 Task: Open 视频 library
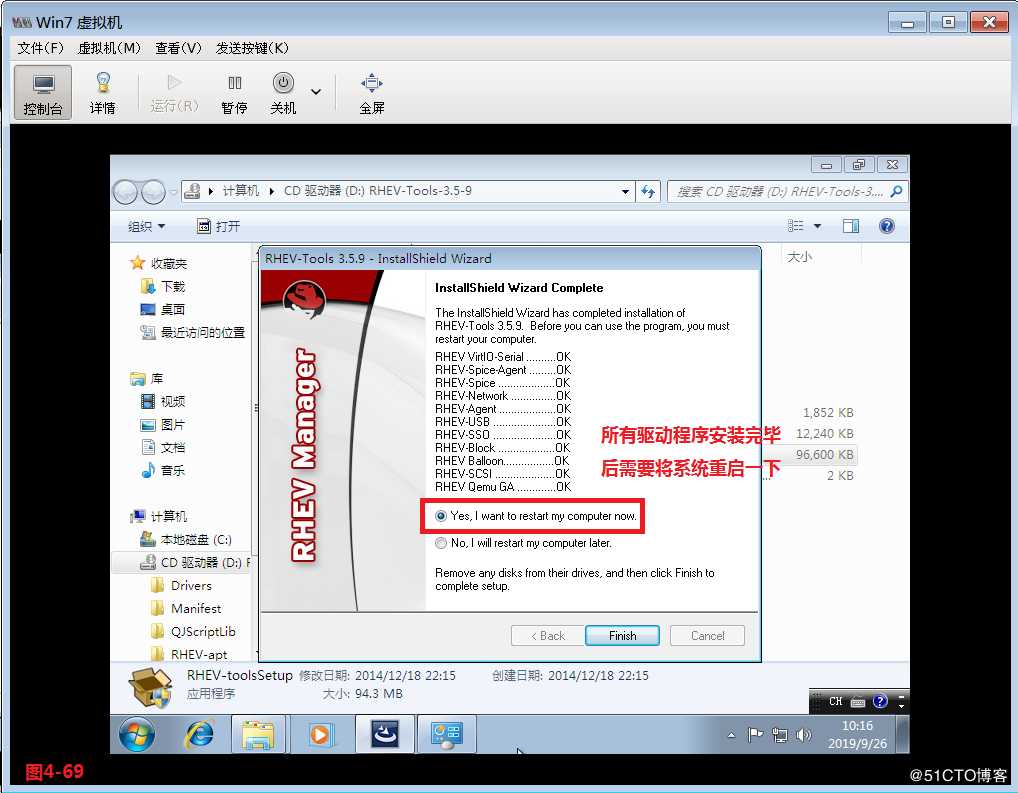click(163, 401)
